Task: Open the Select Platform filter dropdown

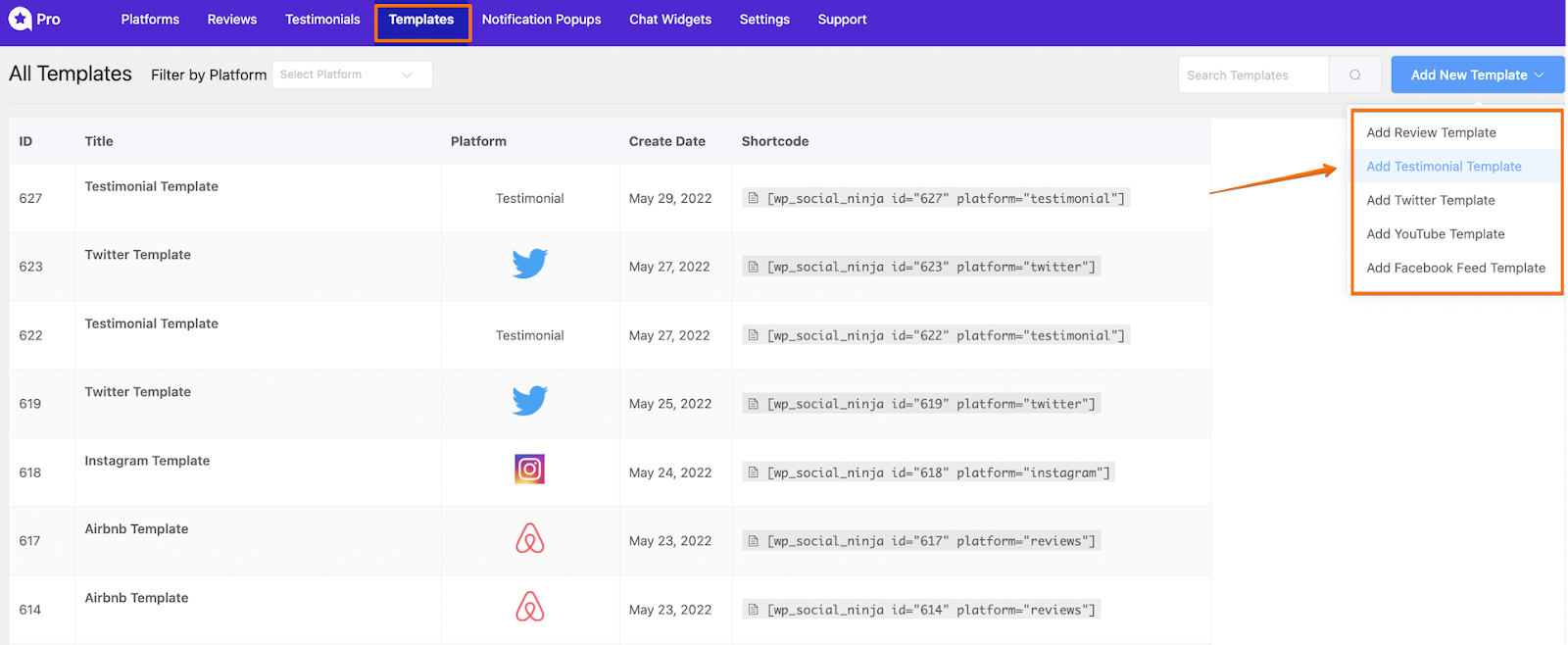Action: pos(352,74)
